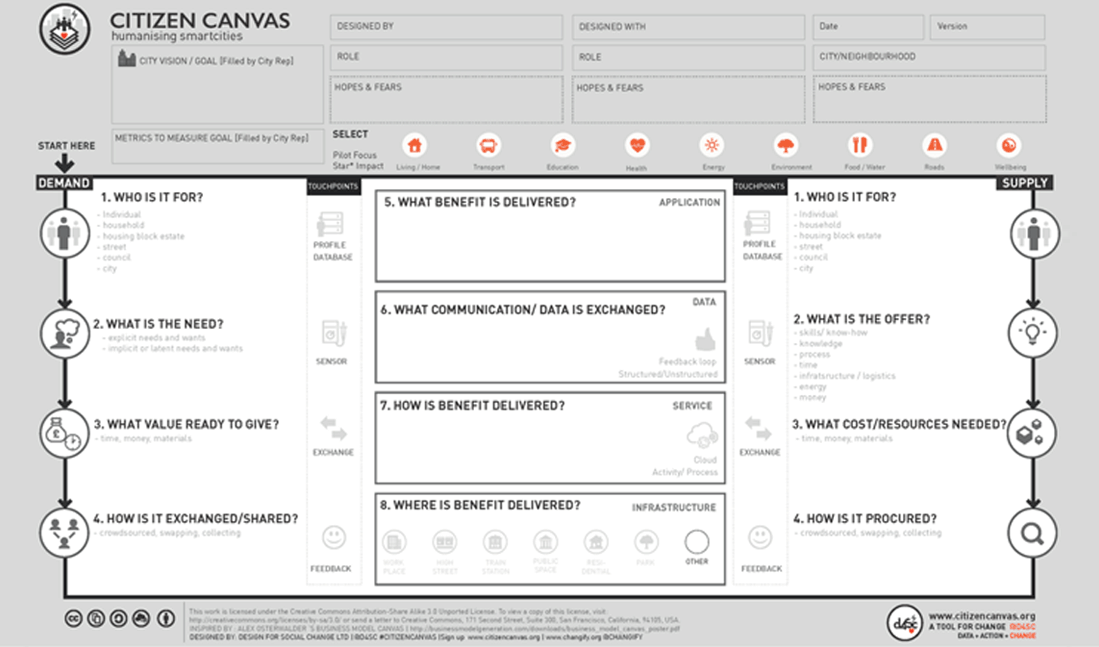The image size is (1099, 647).
Task: Select the Train Station infrastructure option
Action: tap(495, 542)
